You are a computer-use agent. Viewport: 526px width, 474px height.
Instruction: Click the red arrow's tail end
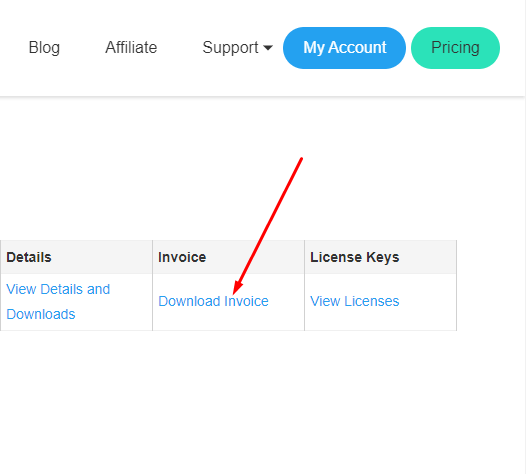point(301,159)
